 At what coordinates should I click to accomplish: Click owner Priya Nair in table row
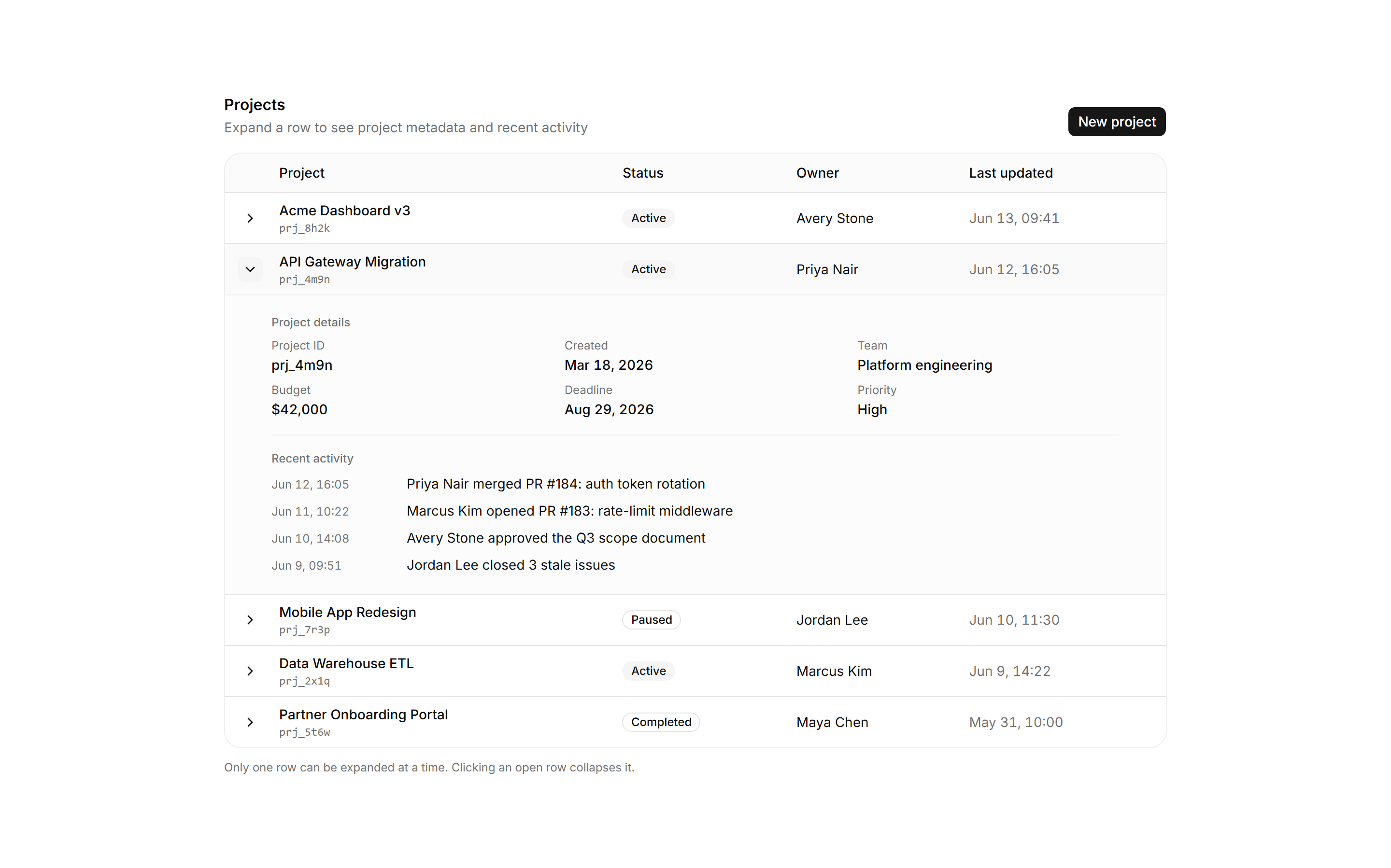coord(826,269)
